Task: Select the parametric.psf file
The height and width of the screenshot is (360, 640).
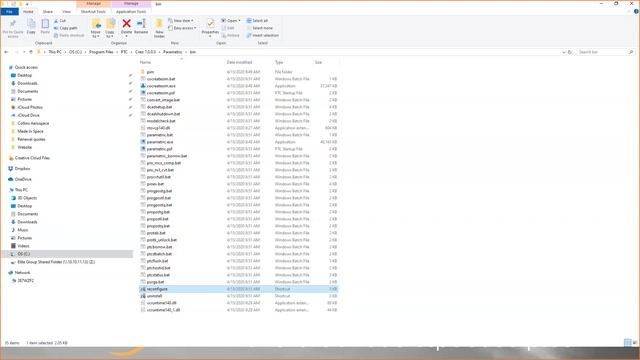Action: click(x=238, y=149)
